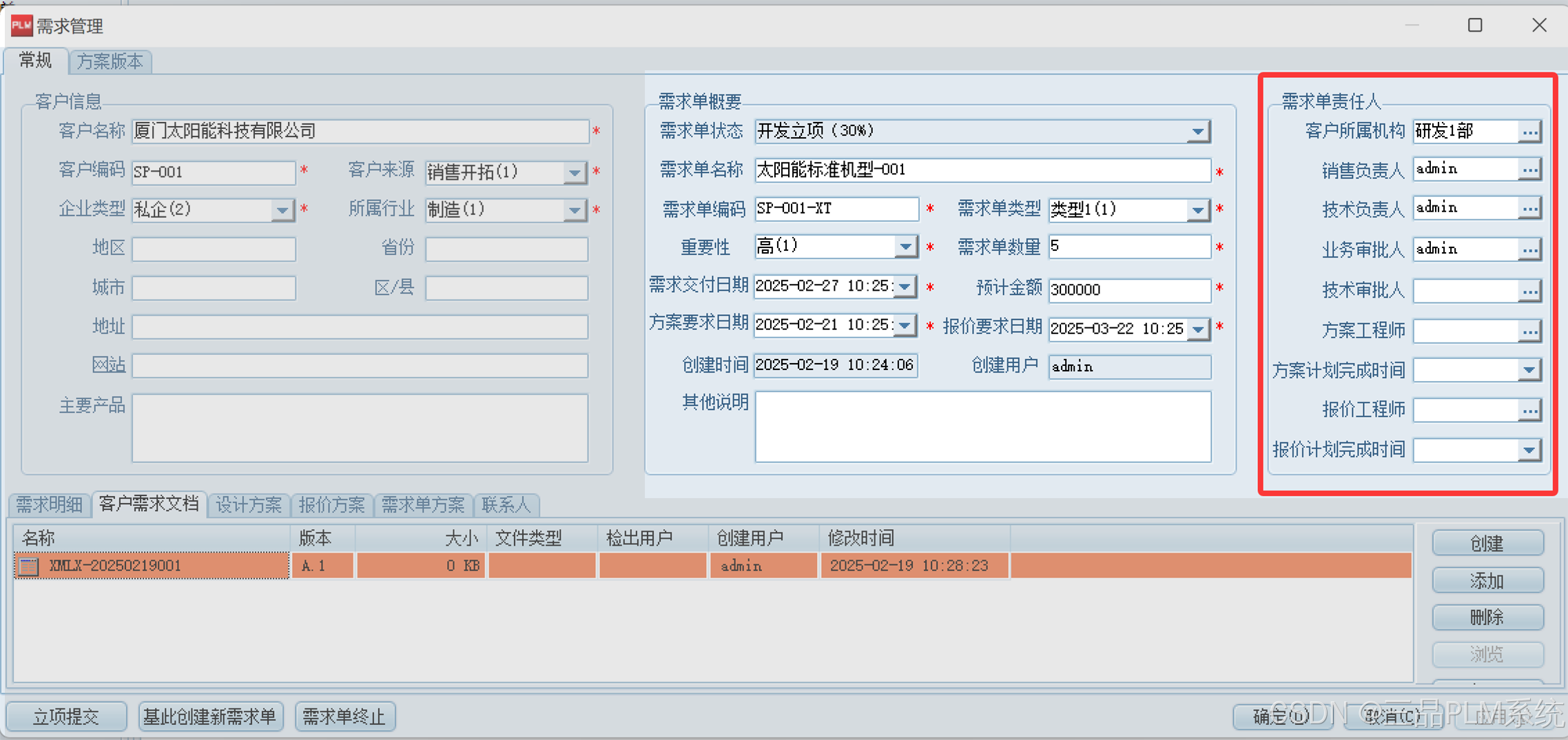This screenshot has width=1568, height=740.
Task: Open 需求交付日期 date picker
Action: point(905,286)
